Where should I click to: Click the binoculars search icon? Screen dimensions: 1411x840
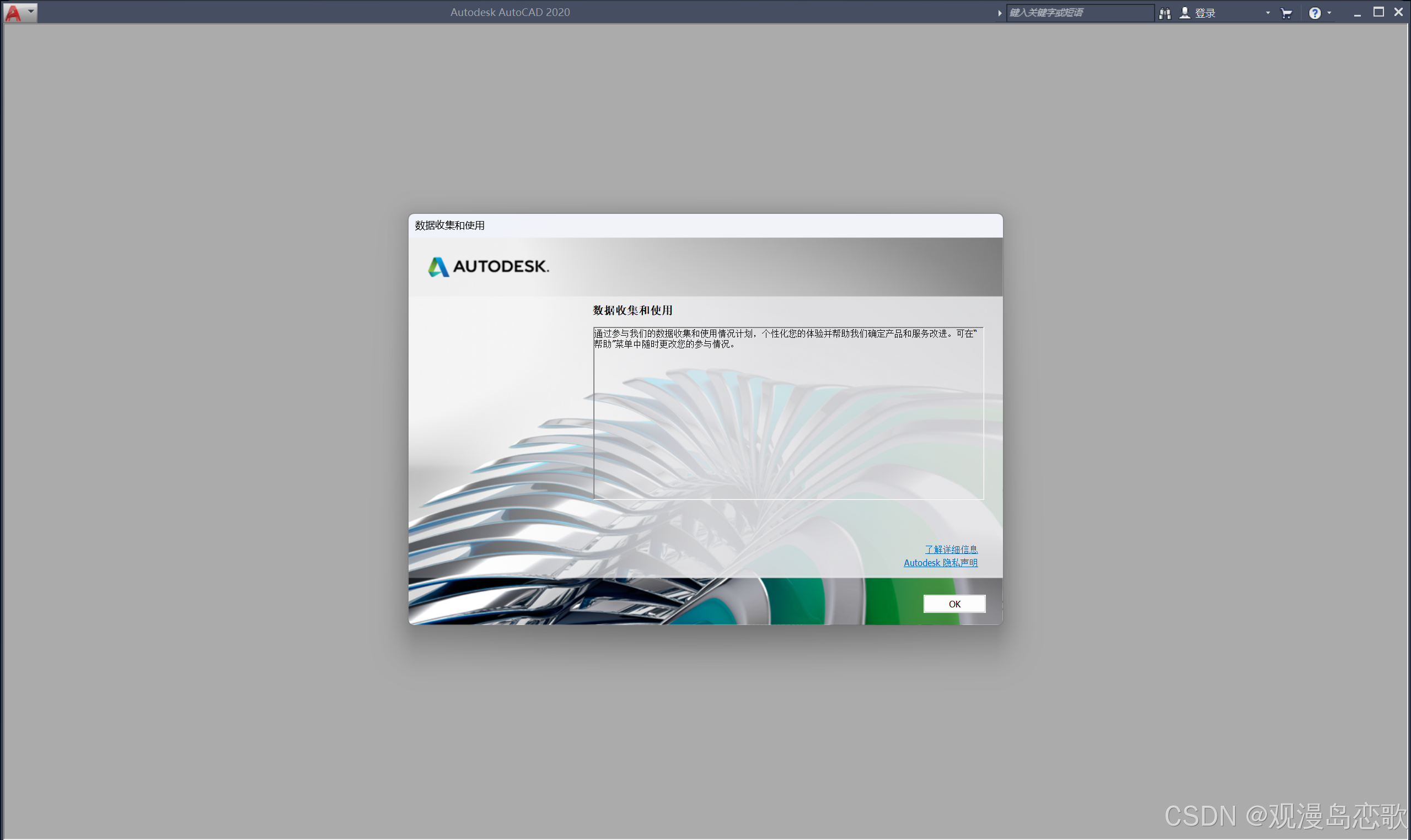(1165, 13)
